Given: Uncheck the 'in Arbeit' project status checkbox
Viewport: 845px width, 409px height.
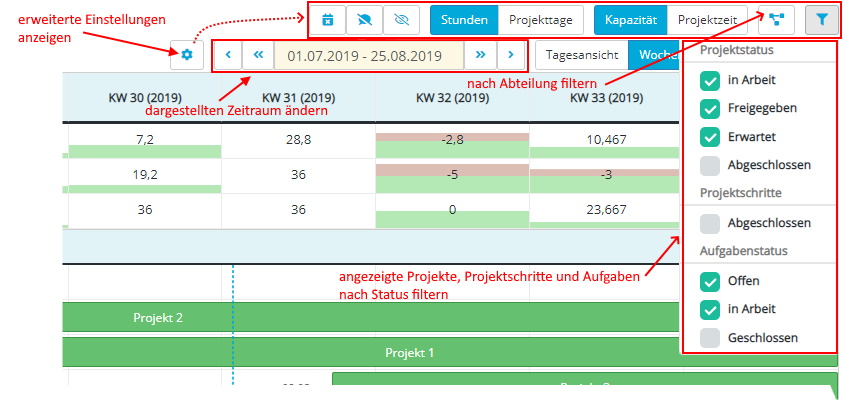Looking at the screenshot, I should 710,80.
